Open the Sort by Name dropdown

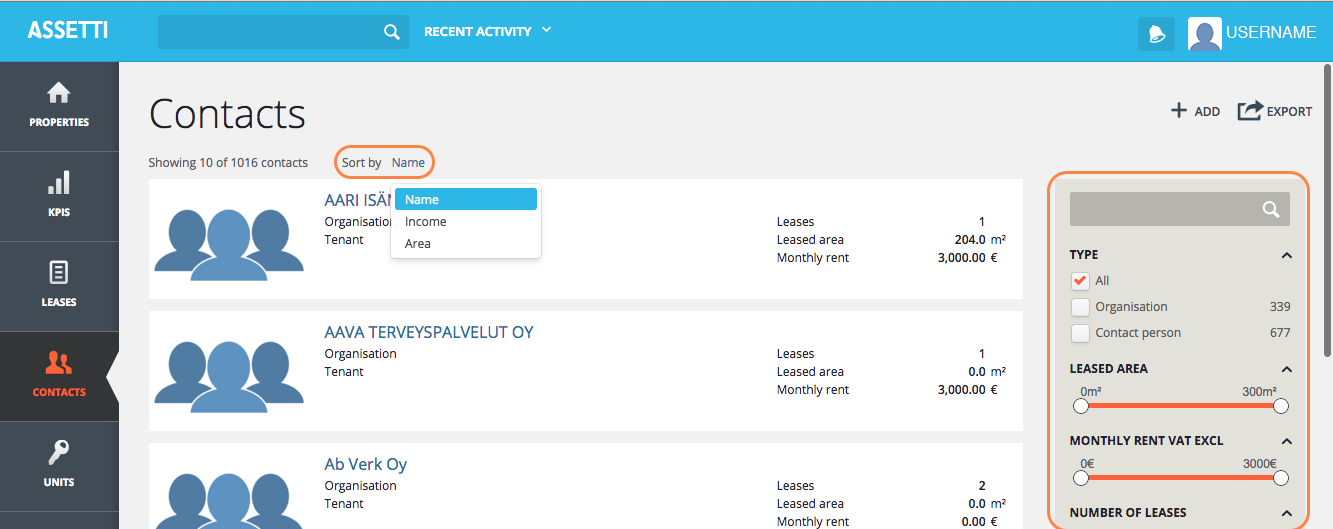point(408,163)
